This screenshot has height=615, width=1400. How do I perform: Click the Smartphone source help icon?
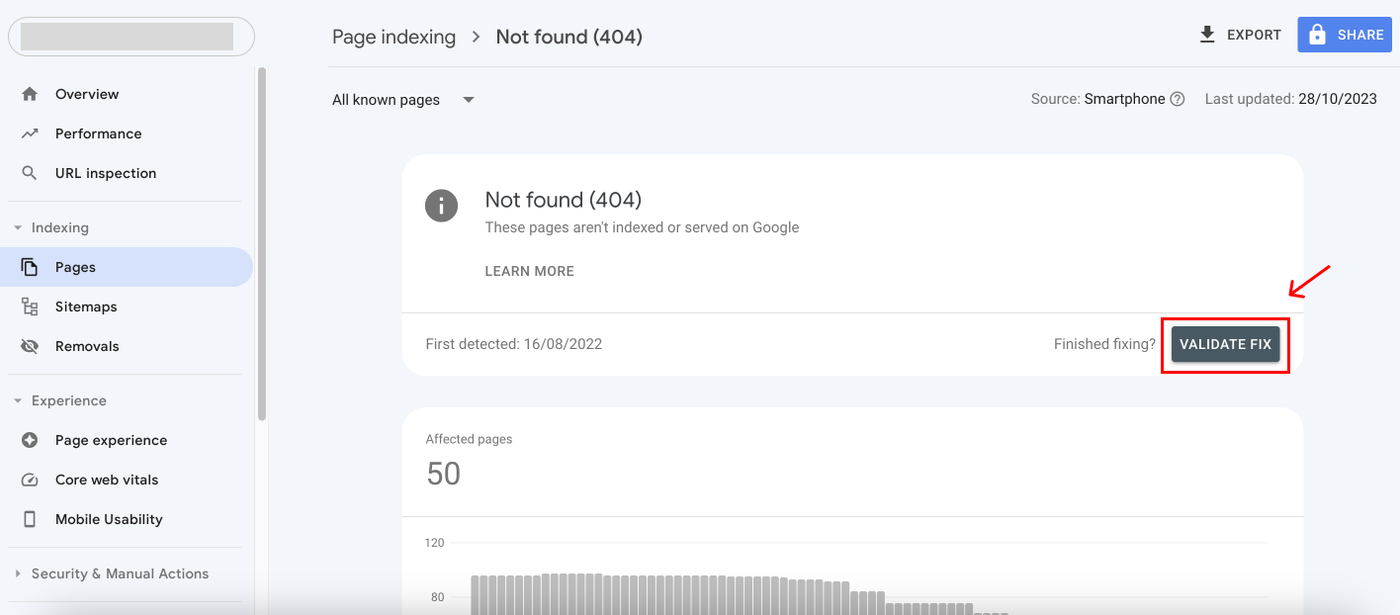pyautogui.click(x=1178, y=98)
